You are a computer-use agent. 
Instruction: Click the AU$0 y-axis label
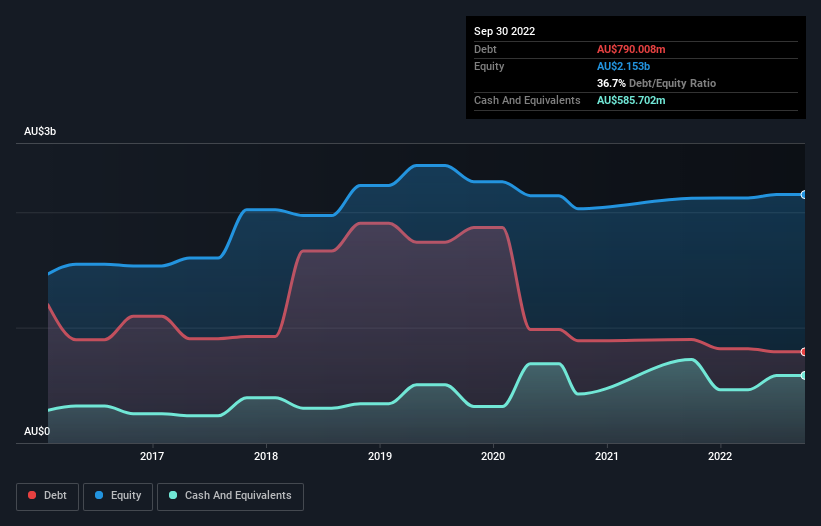coord(37,431)
